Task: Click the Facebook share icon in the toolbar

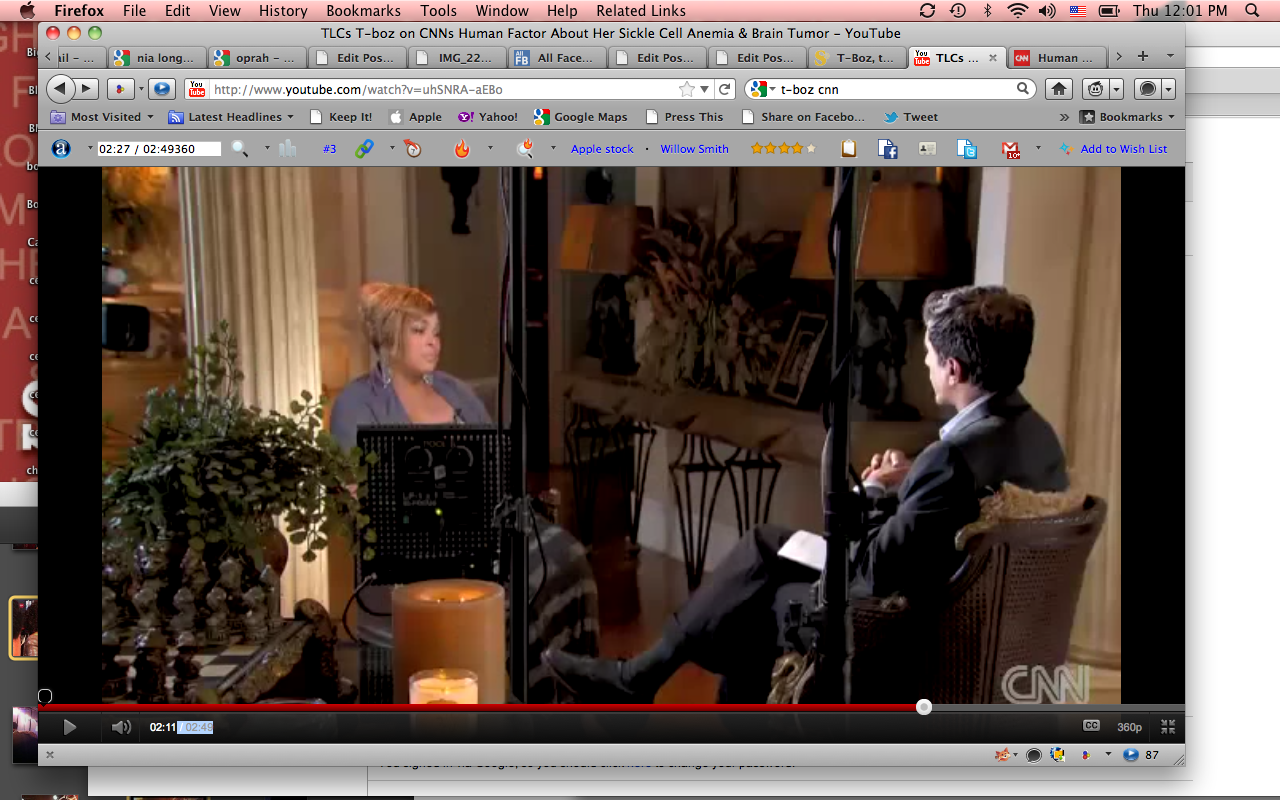Action: click(x=887, y=149)
